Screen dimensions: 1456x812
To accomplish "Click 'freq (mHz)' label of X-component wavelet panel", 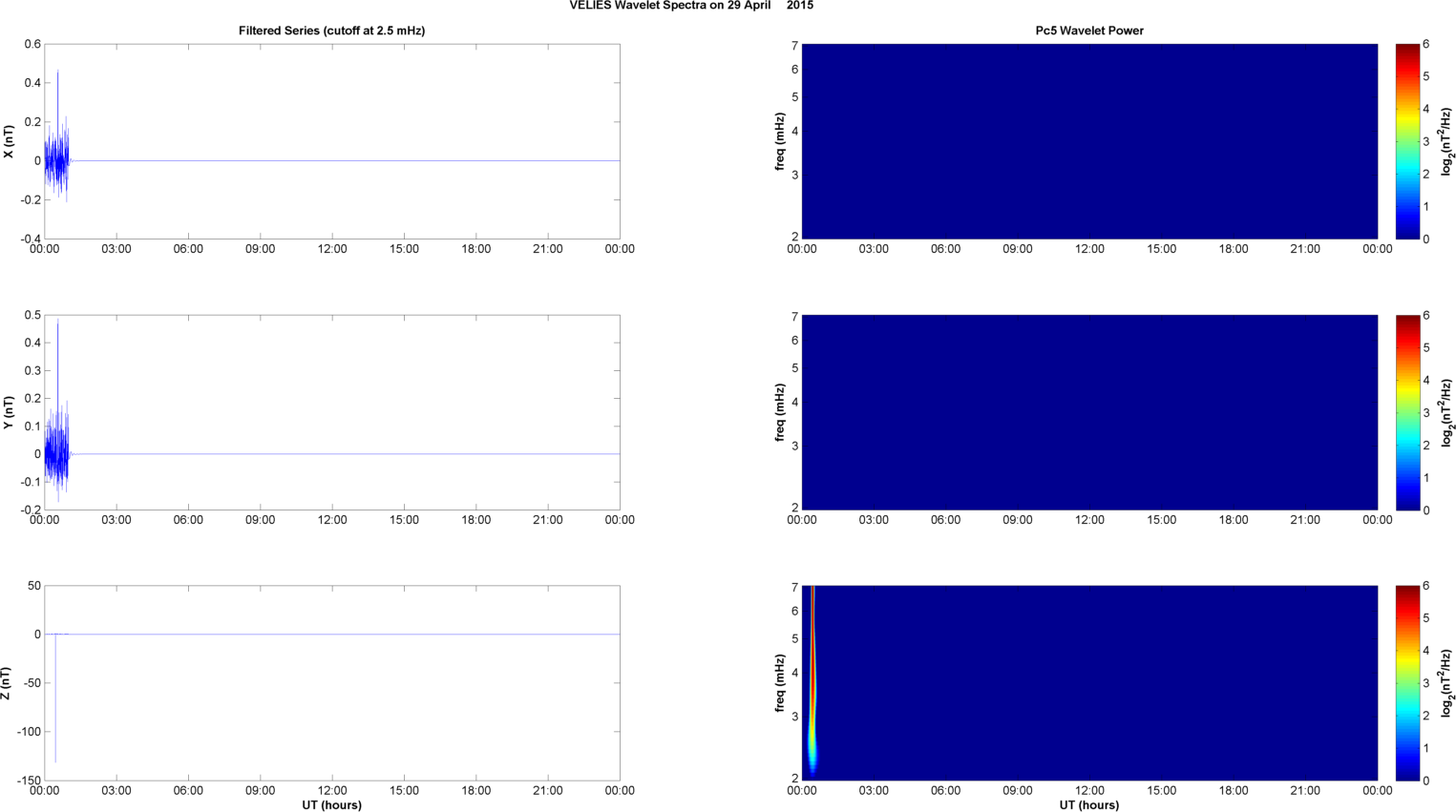I will click(x=780, y=142).
